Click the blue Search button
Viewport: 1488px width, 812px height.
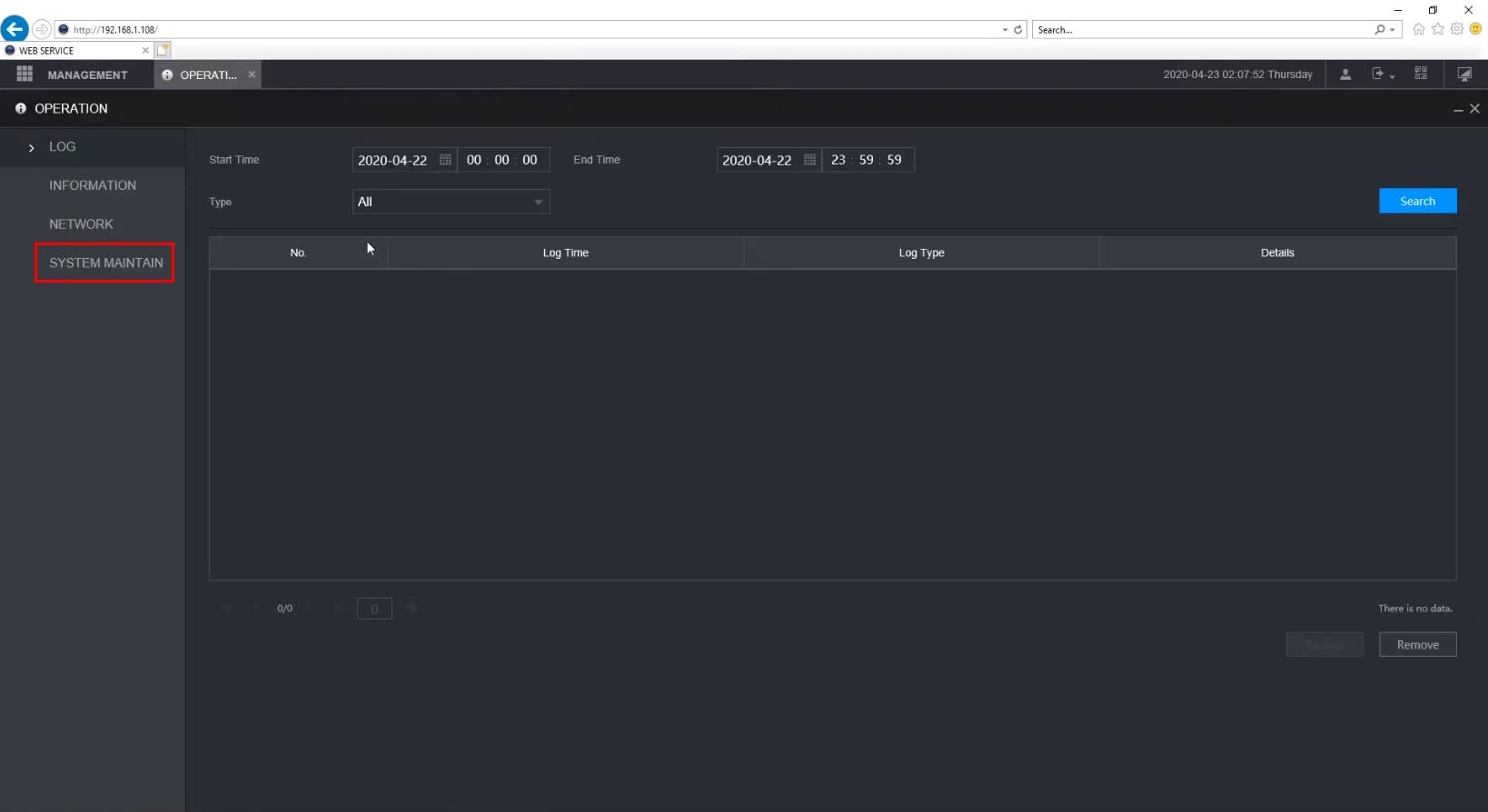pyautogui.click(x=1417, y=201)
